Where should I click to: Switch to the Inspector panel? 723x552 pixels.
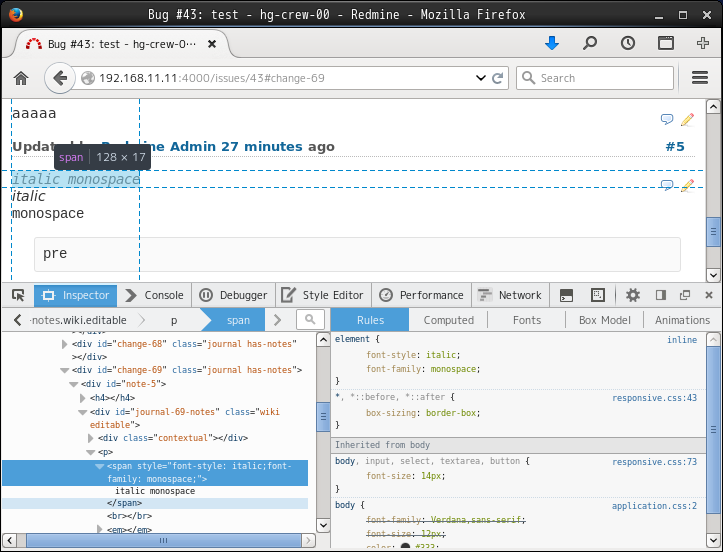[76, 295]
